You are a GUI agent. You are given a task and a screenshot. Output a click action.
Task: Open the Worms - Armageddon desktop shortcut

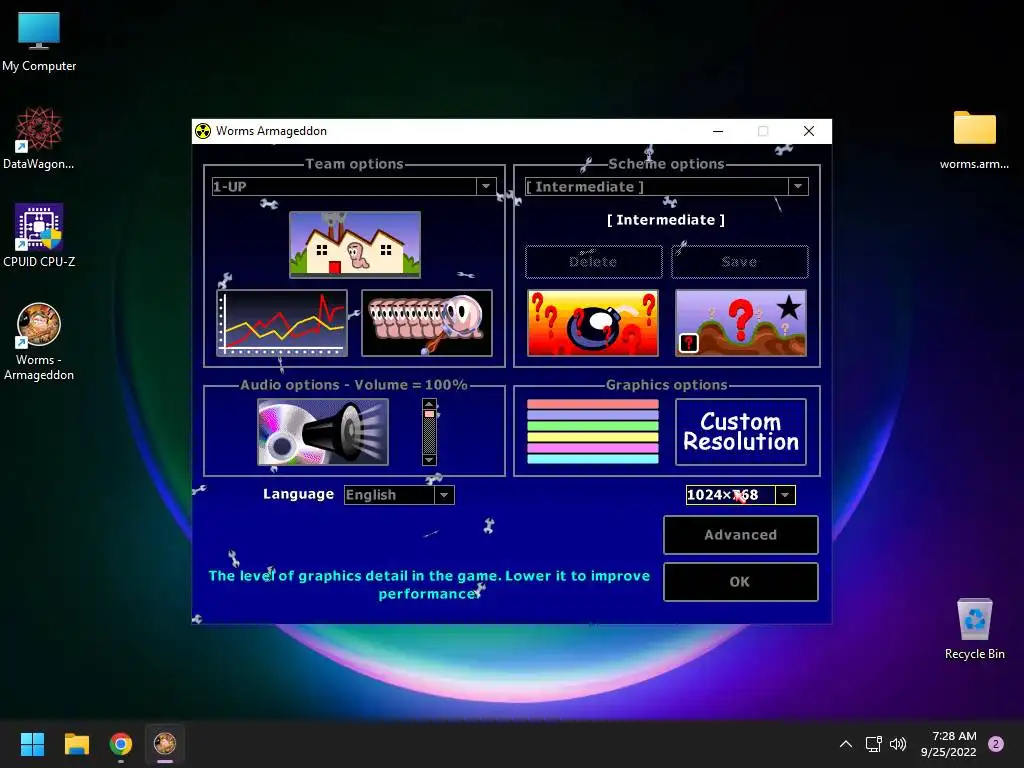[x=39, y=342]
